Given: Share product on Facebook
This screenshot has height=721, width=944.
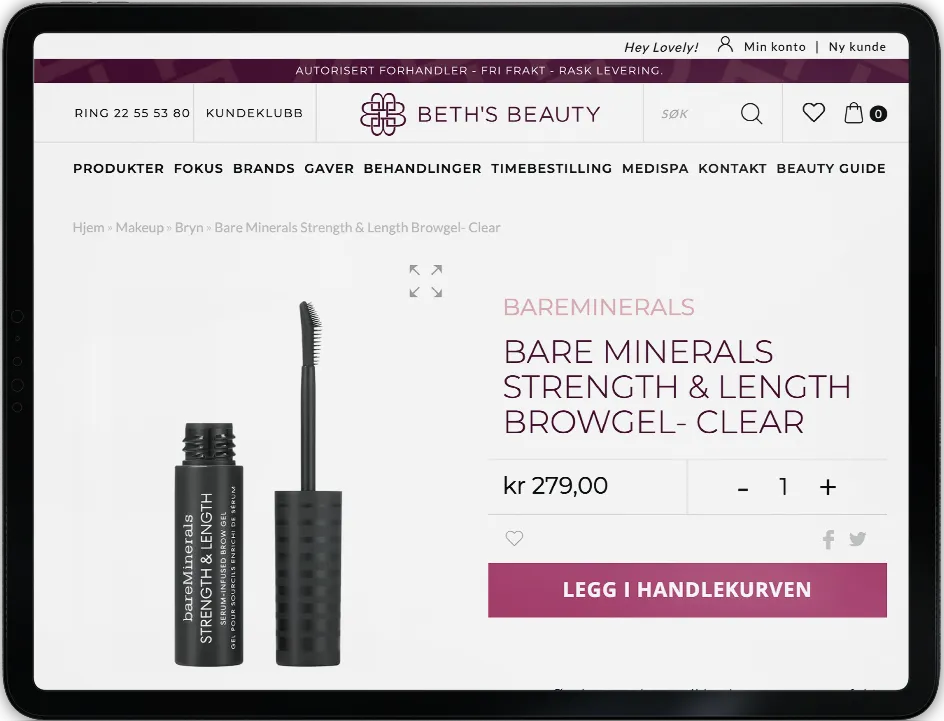Looking at the screenshot, I should [828, 539].
